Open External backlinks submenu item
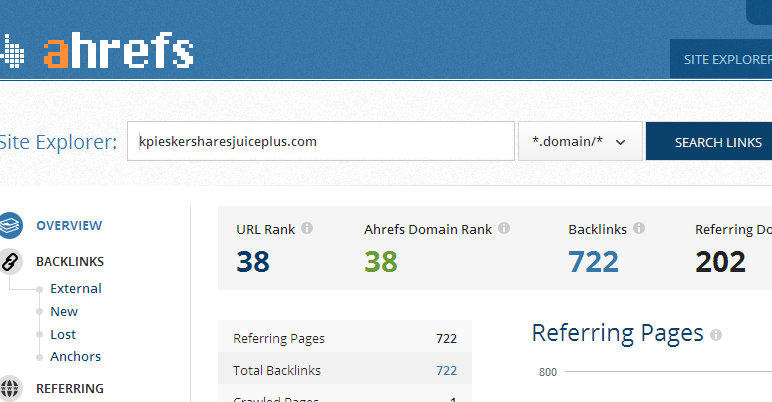 point(76,288)
